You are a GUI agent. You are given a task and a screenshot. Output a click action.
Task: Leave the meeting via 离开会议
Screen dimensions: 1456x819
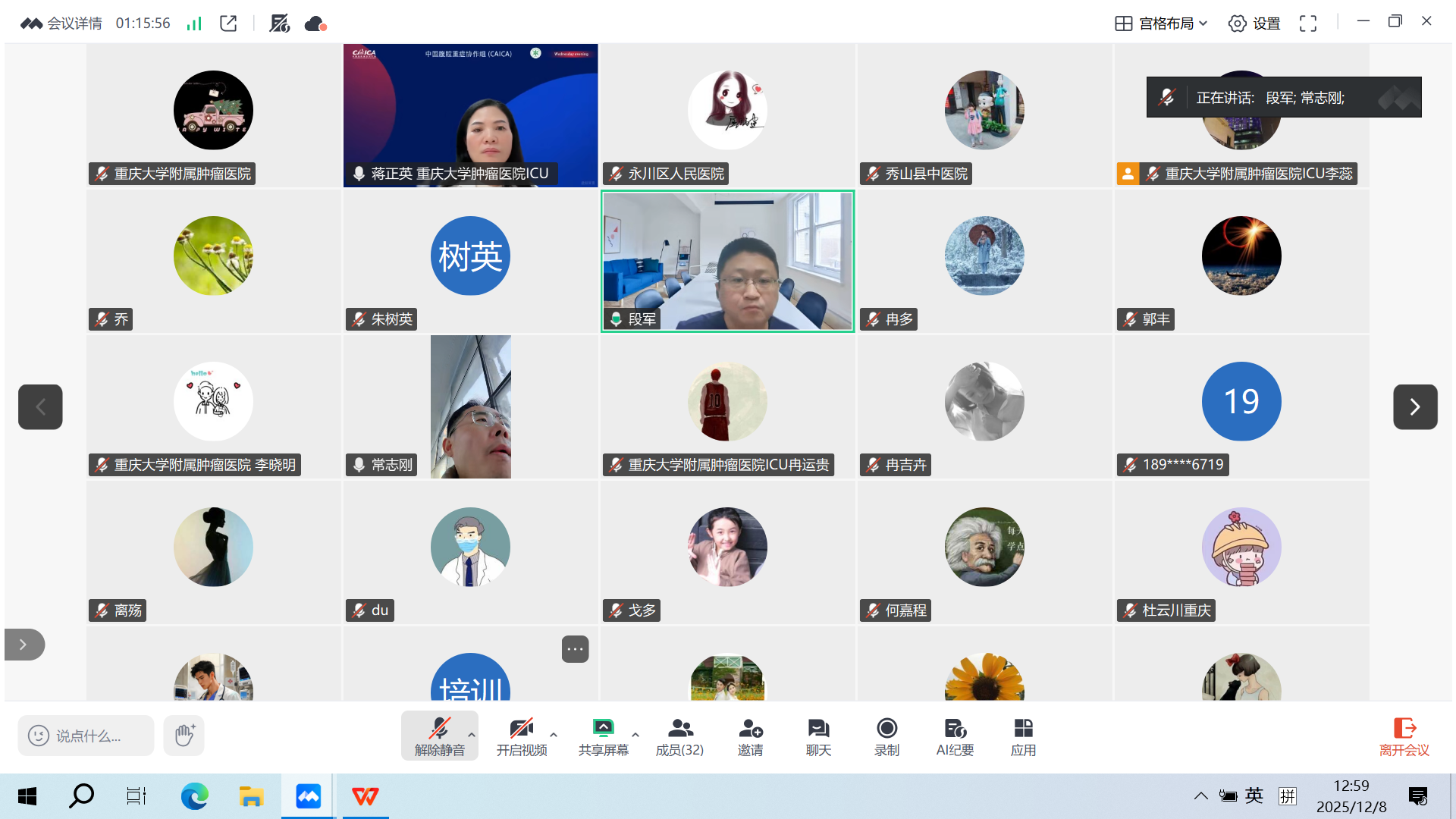click(x=1404, y=734)
